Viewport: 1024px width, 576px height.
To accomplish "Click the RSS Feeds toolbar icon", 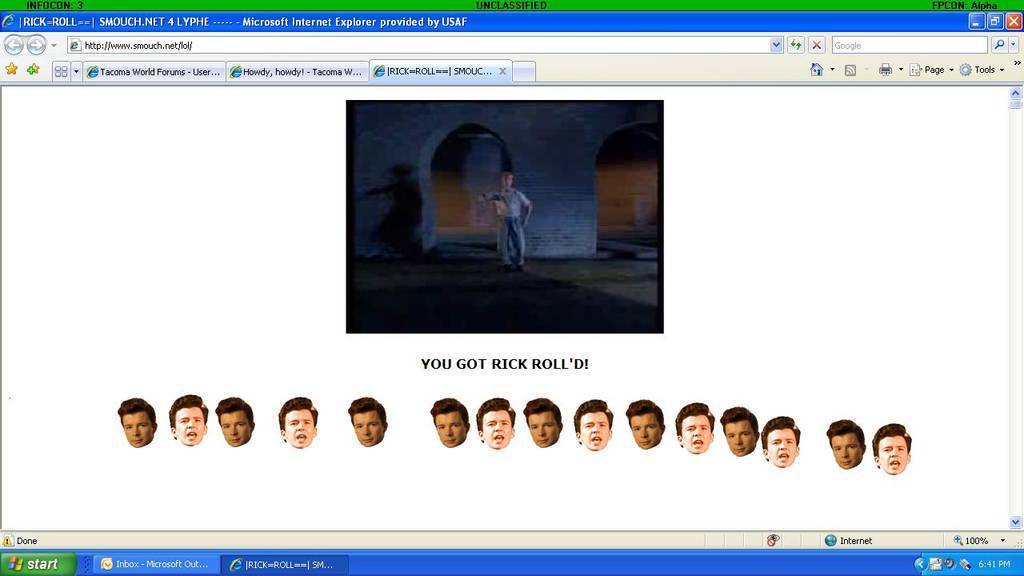I will click(x=850, y=70).
